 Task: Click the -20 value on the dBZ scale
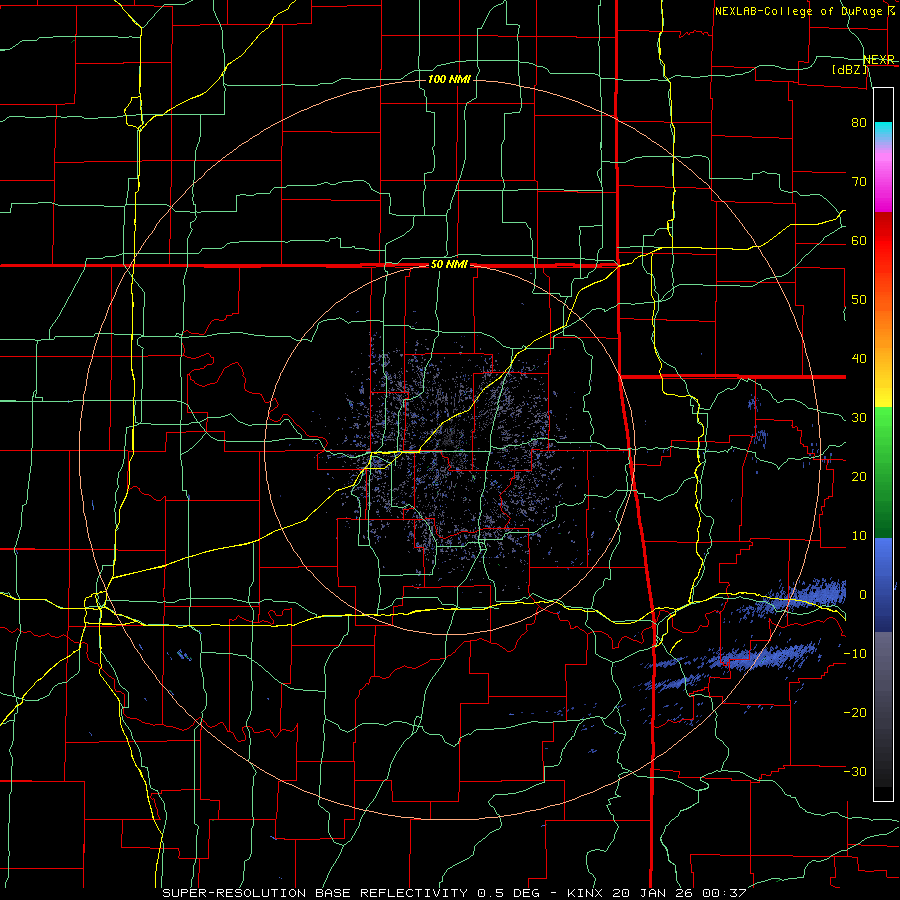coord(855,712)
